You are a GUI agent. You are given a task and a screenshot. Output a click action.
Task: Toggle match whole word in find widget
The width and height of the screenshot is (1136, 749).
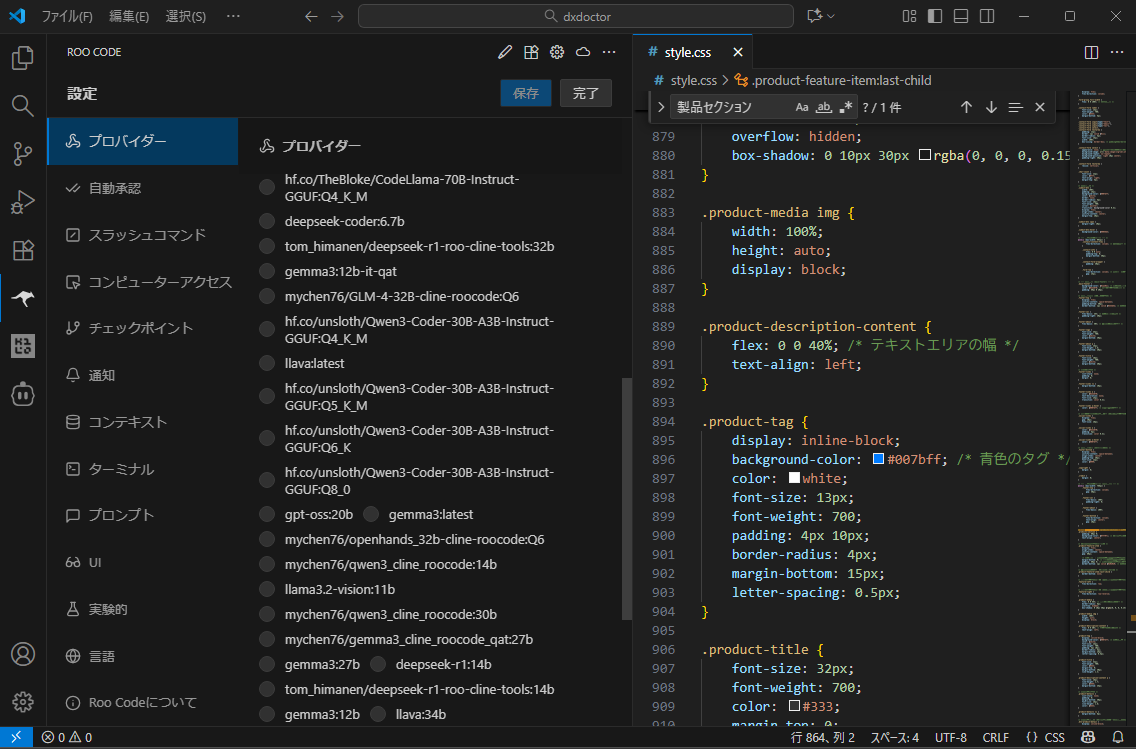point(824,107)
